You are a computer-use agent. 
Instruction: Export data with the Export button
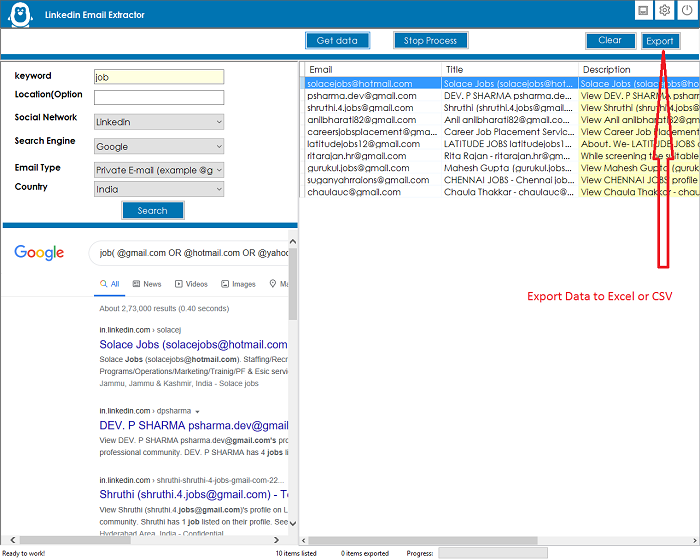(x=660, y=41)
